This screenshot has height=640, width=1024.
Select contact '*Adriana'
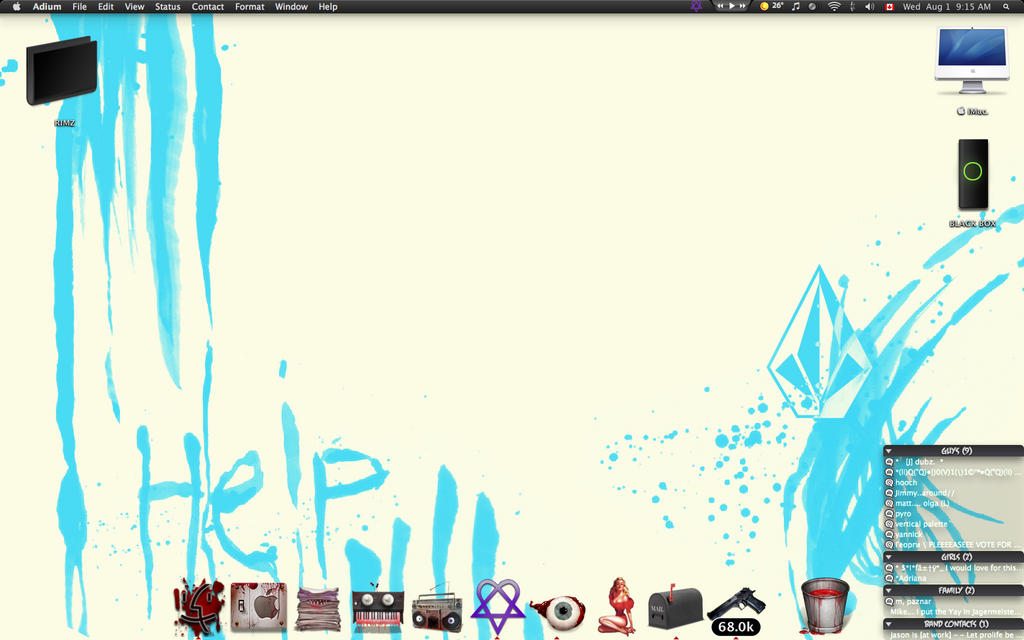(953, 578)
